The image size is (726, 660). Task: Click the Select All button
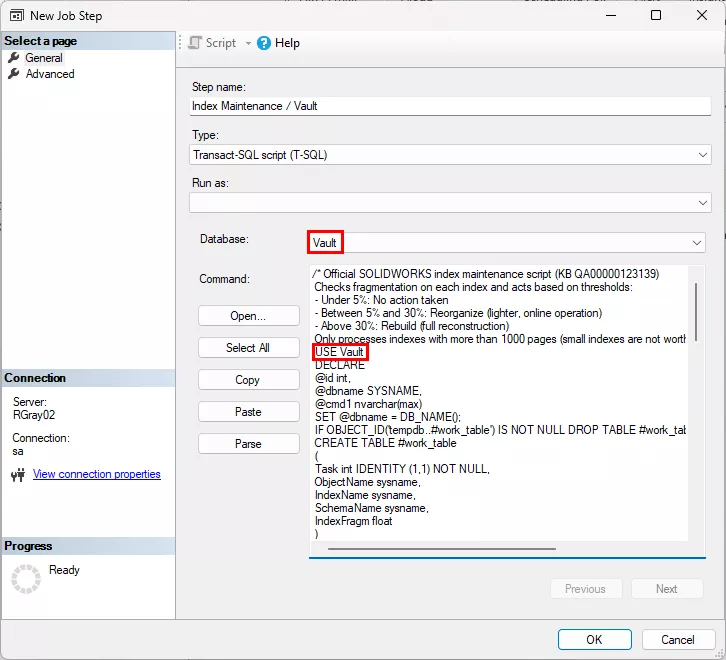pos(249,348)
